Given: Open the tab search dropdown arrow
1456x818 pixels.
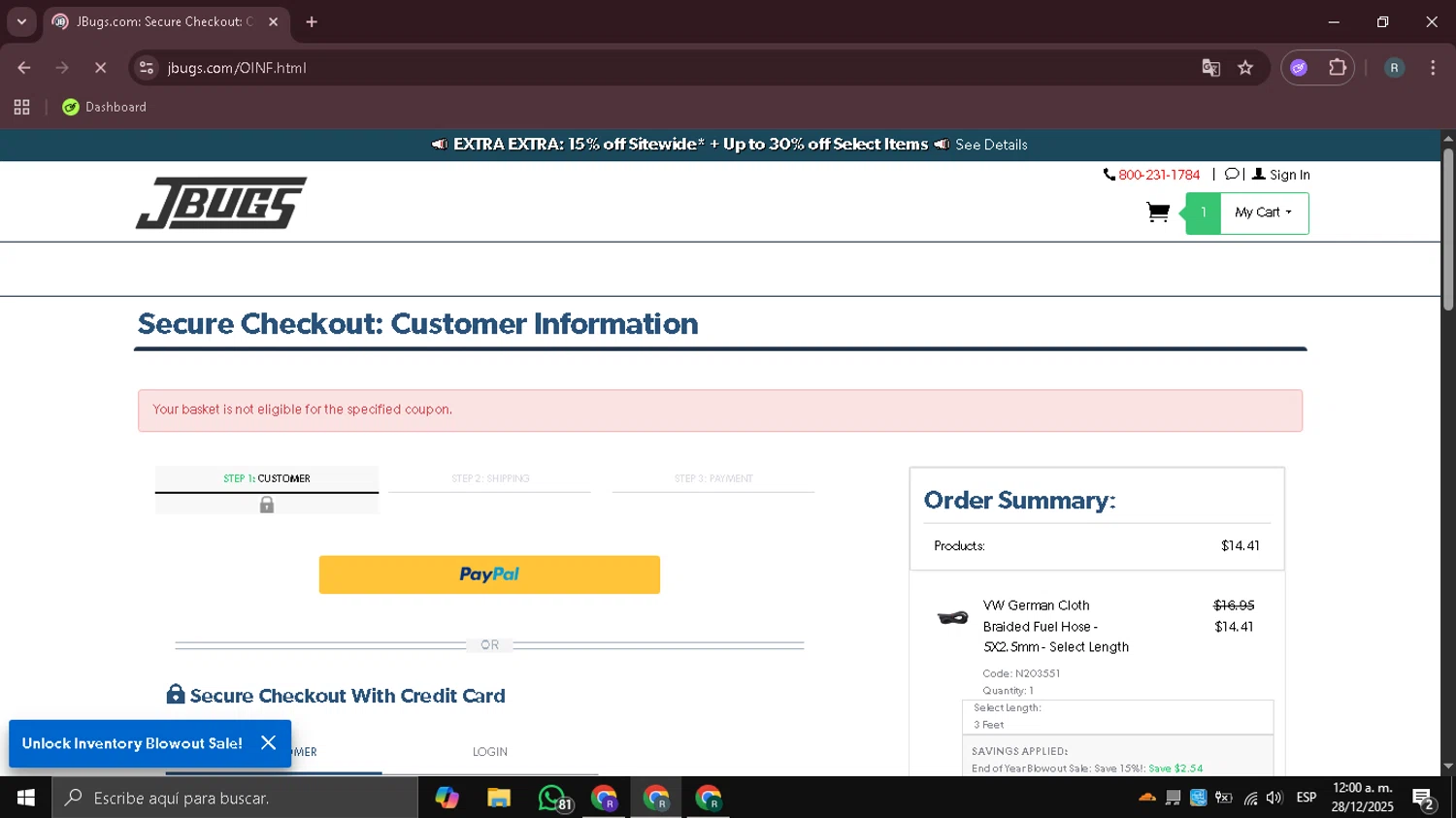Looking at the screenshot, I should pyautogui.click(x=21, y=21).
